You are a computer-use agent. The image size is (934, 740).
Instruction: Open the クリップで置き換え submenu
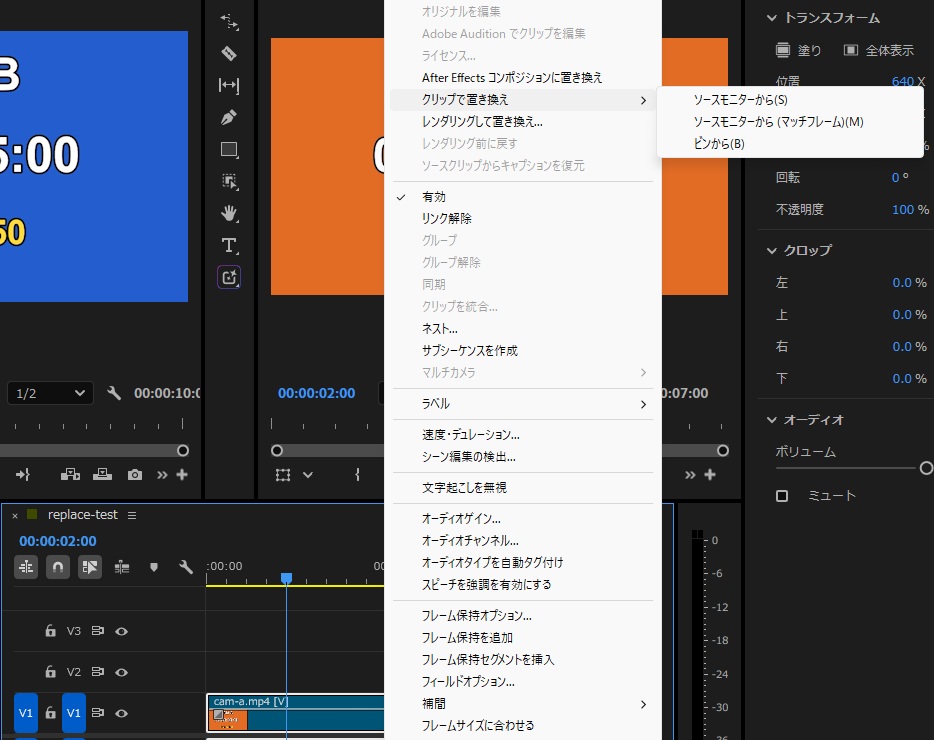[x=523, y=100]
